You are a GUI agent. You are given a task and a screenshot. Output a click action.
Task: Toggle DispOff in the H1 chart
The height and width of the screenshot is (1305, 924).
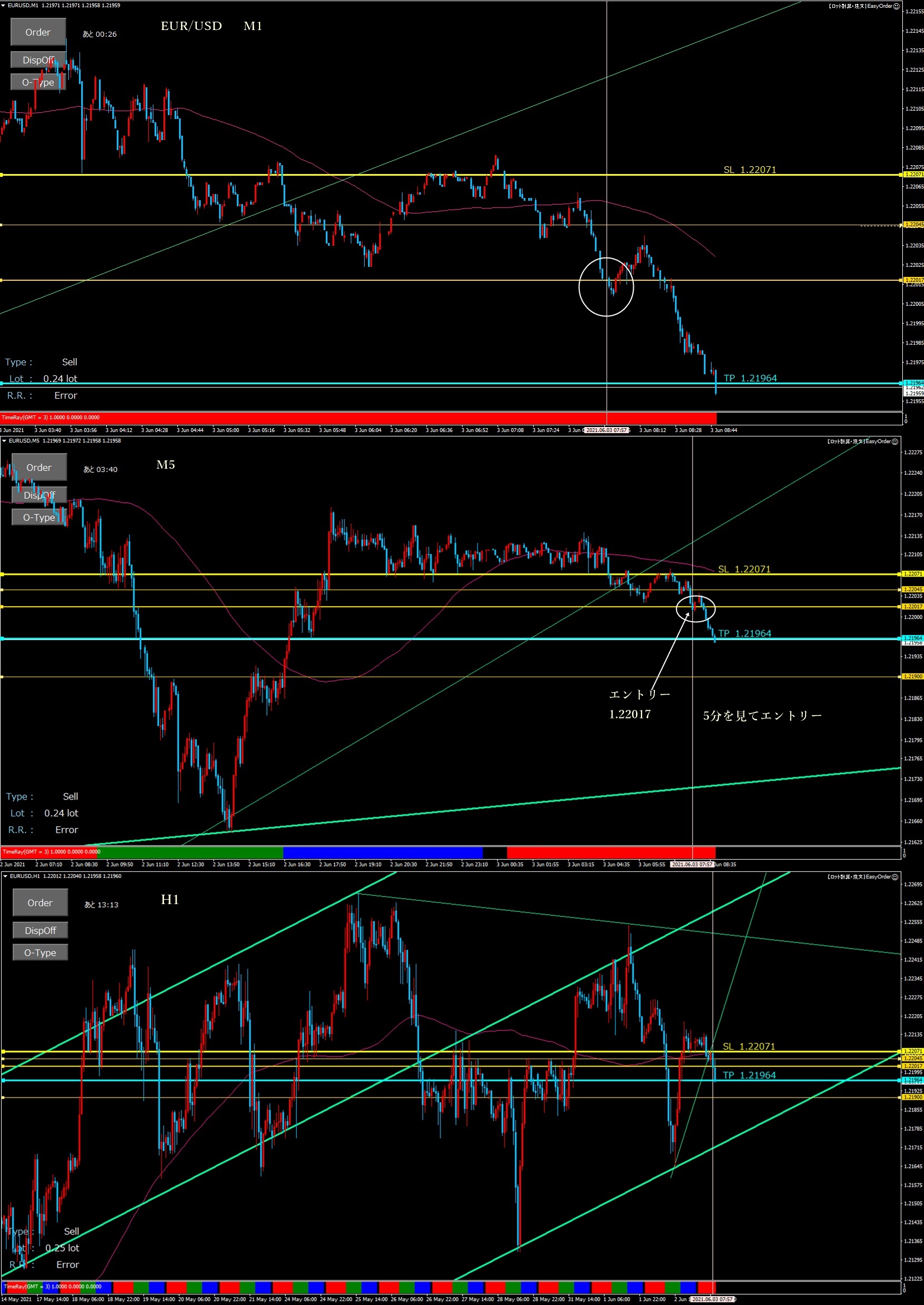[41, 930]
